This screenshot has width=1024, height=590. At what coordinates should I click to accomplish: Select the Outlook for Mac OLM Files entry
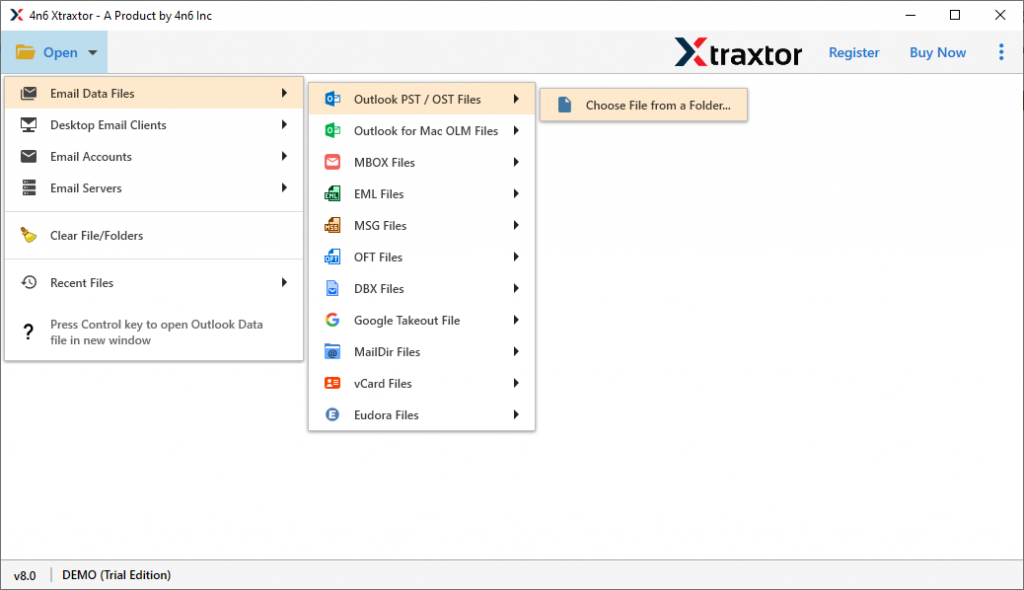click(x=422, y=131)
